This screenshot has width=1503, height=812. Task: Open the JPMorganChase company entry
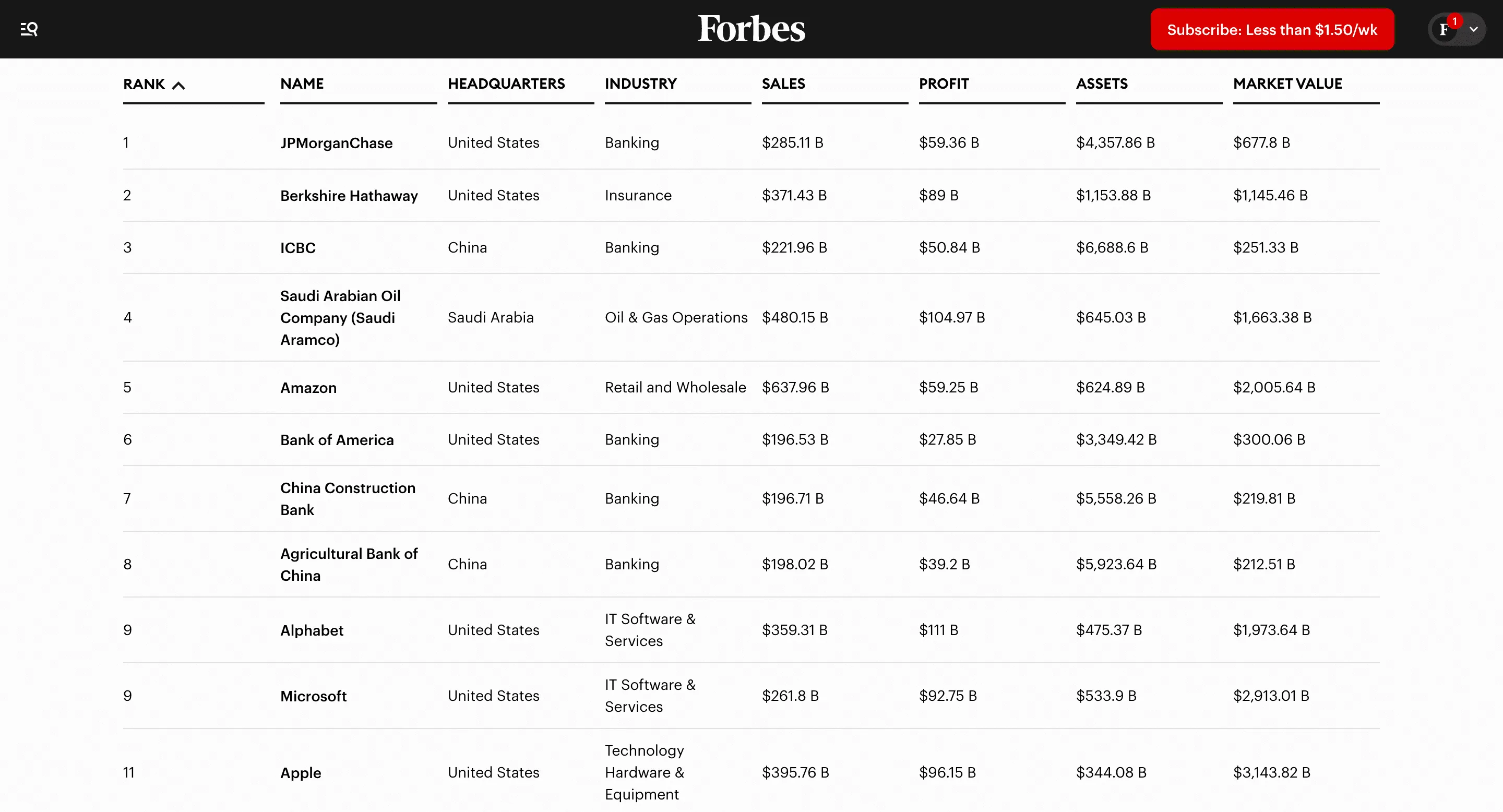point(336,143)
